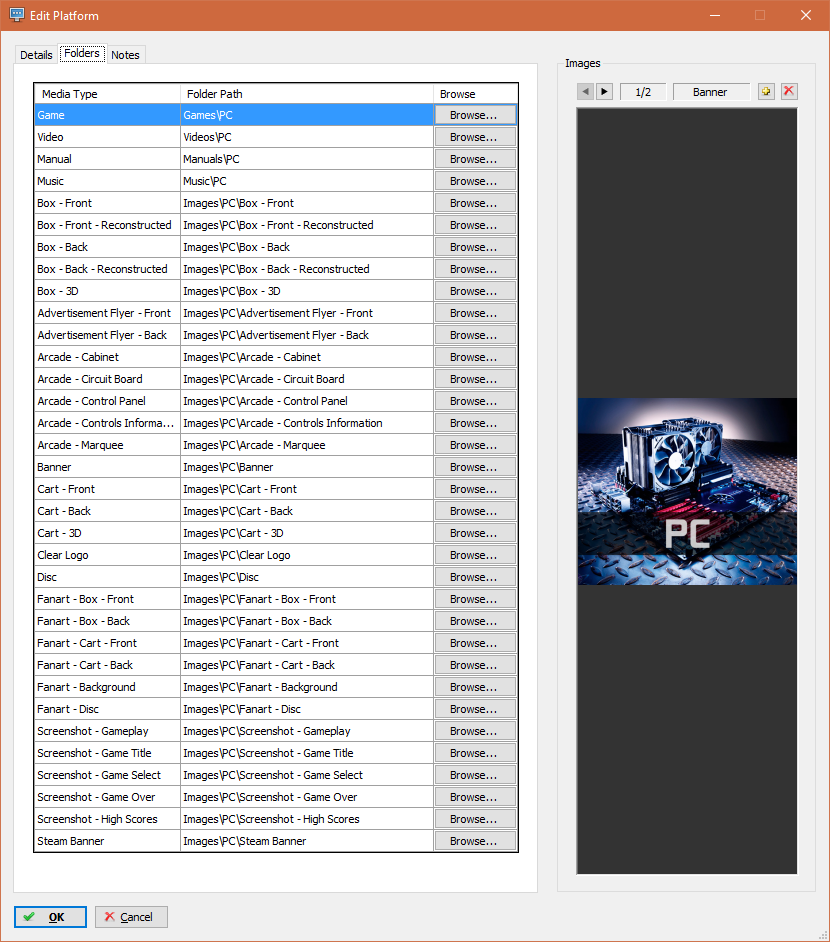Show the next platform image
The width and height of the screenshot is (830, 942).
click(604, 92)
